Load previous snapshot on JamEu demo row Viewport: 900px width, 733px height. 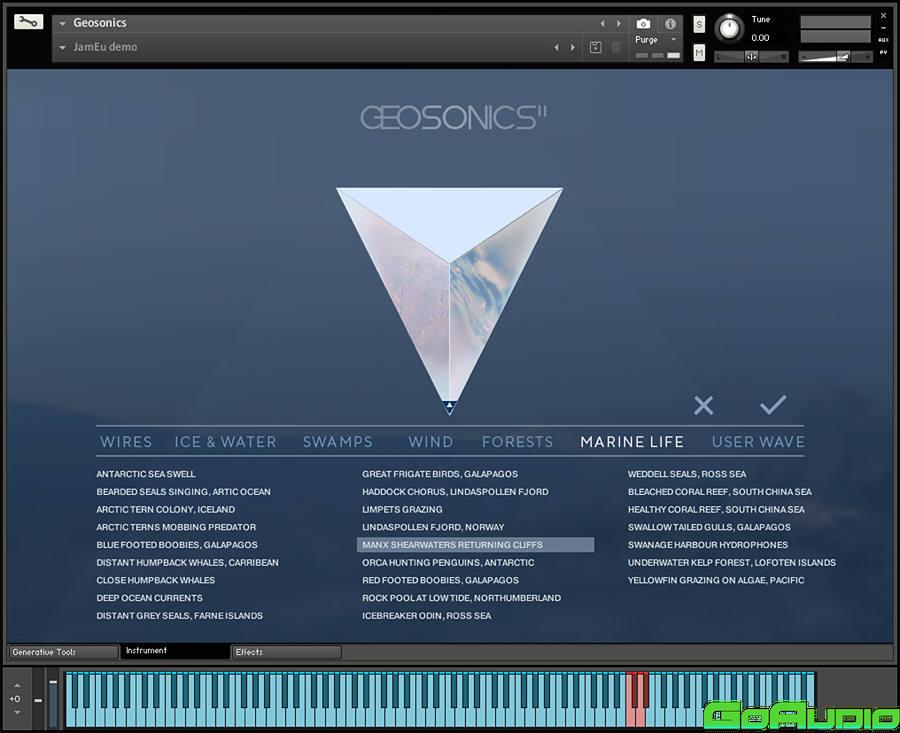click(556, 47)
